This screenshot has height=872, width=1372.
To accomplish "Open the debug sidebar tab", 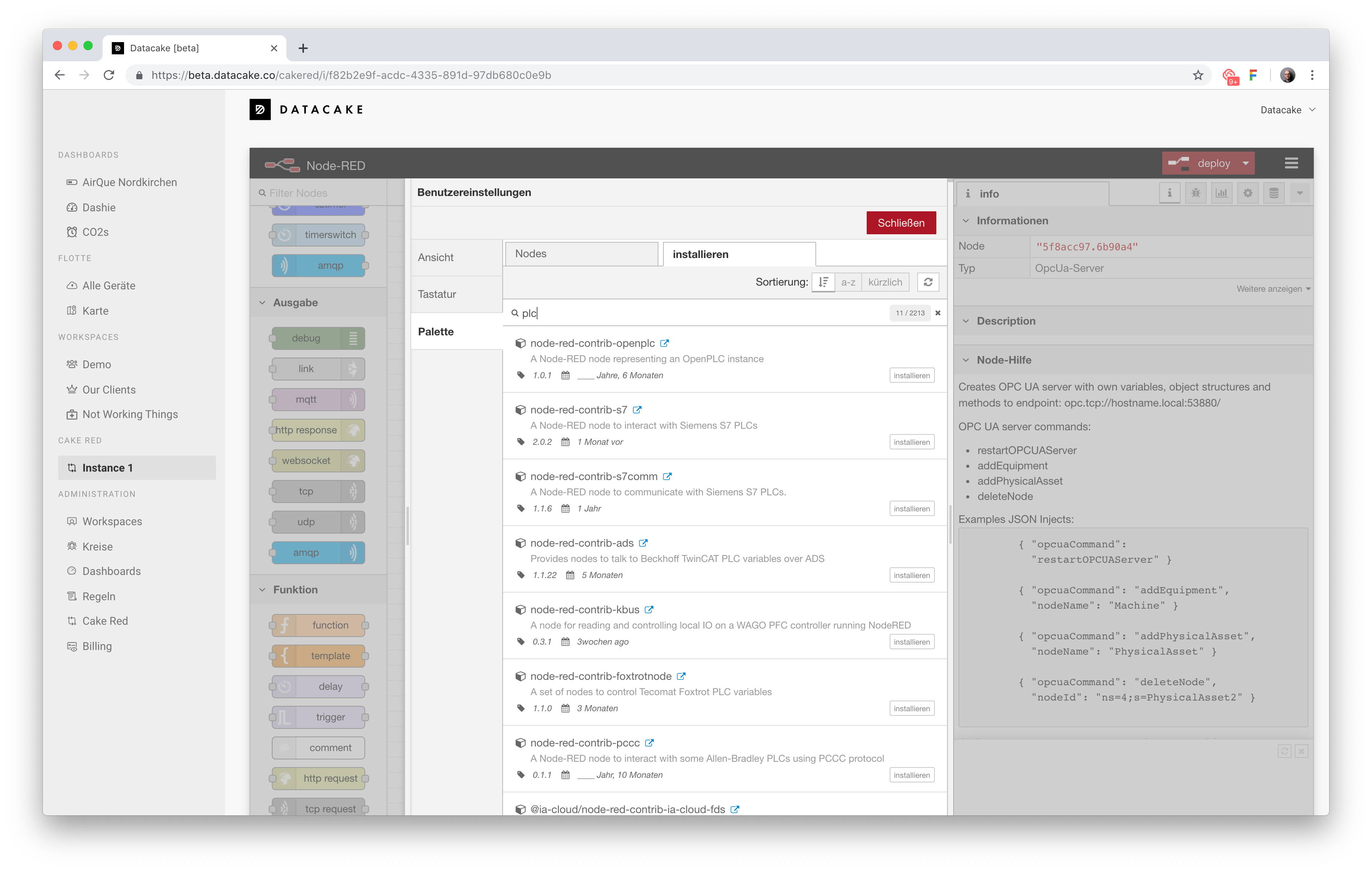I will coord(1196,193).
